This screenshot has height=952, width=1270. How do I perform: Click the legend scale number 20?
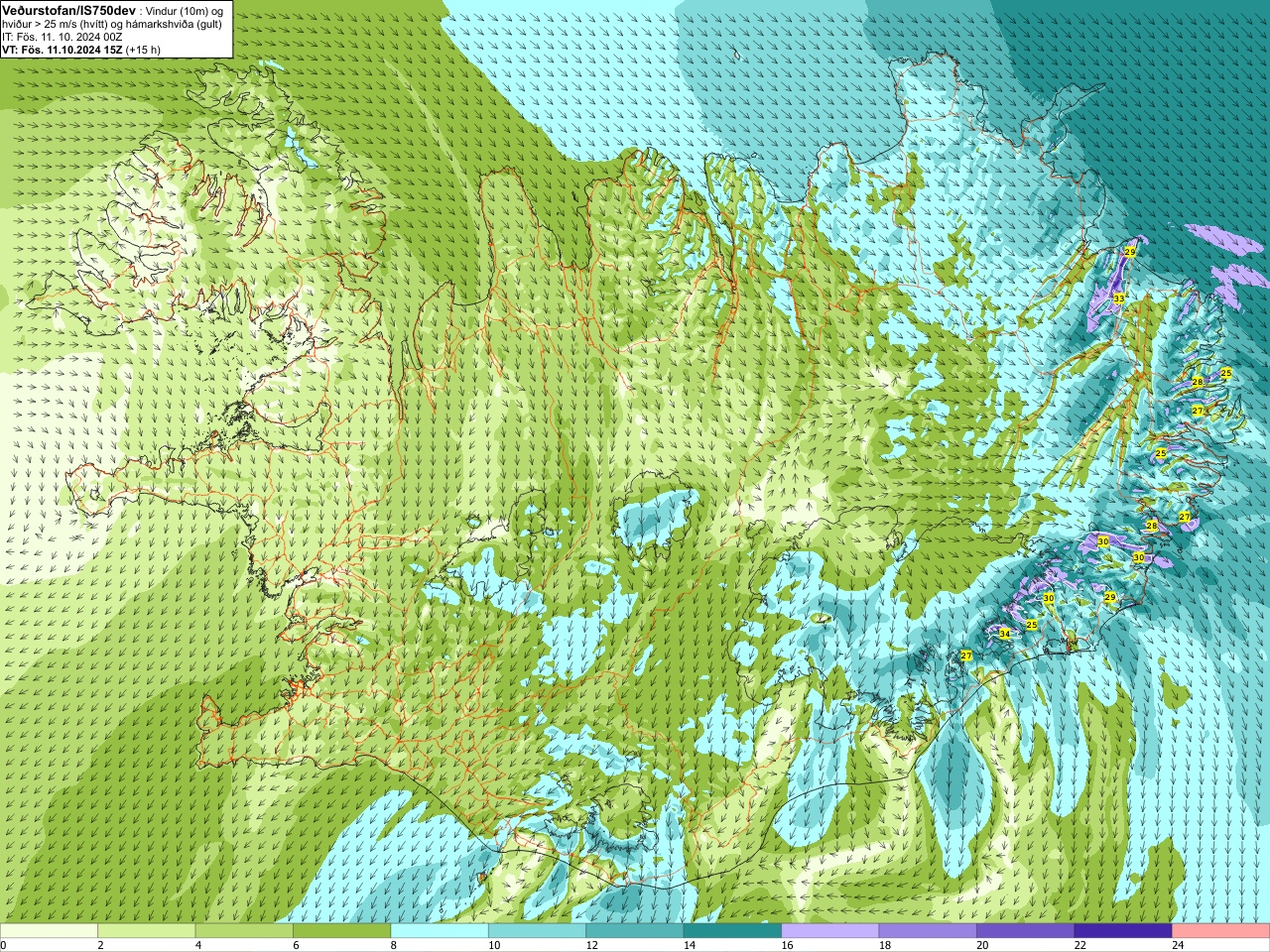tap(982, 945)
